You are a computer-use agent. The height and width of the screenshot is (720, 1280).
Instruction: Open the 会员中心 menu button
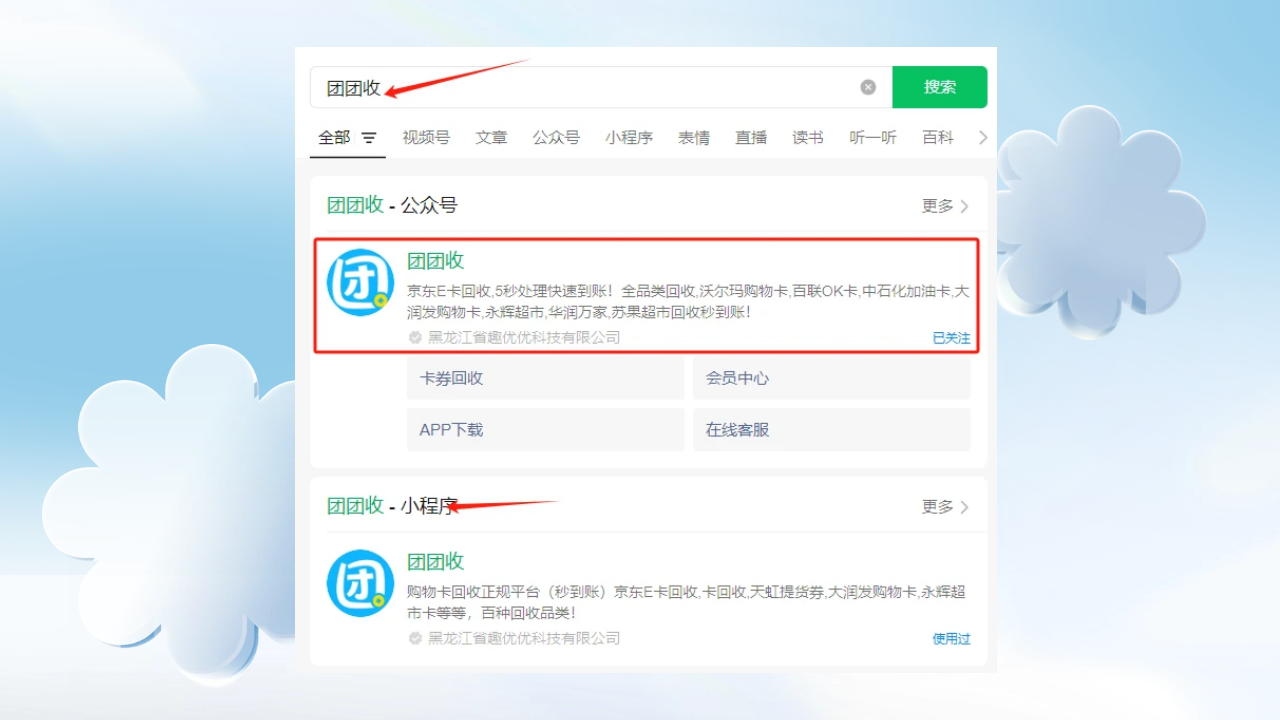click(832, 378)
